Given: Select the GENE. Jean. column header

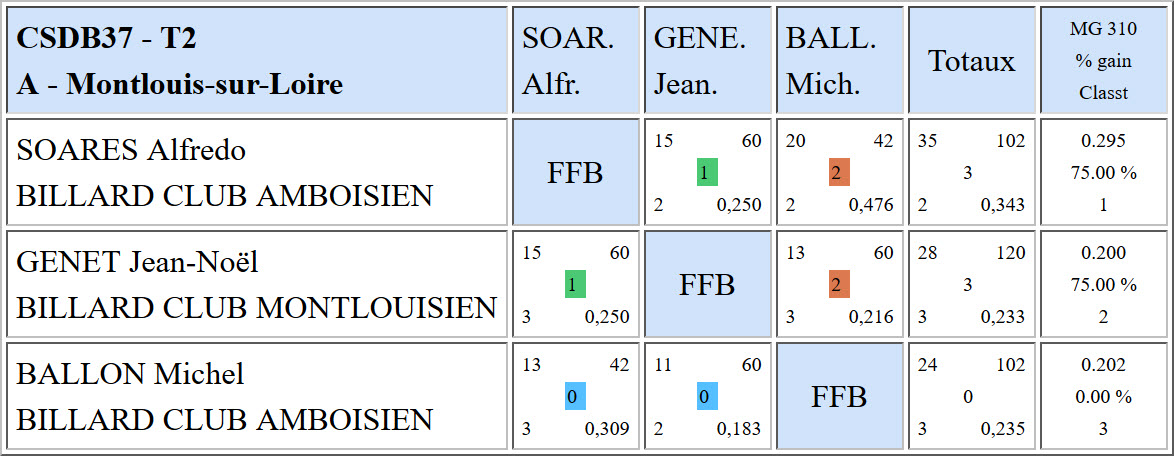Looking at the screenshot, I should point(708,61).
